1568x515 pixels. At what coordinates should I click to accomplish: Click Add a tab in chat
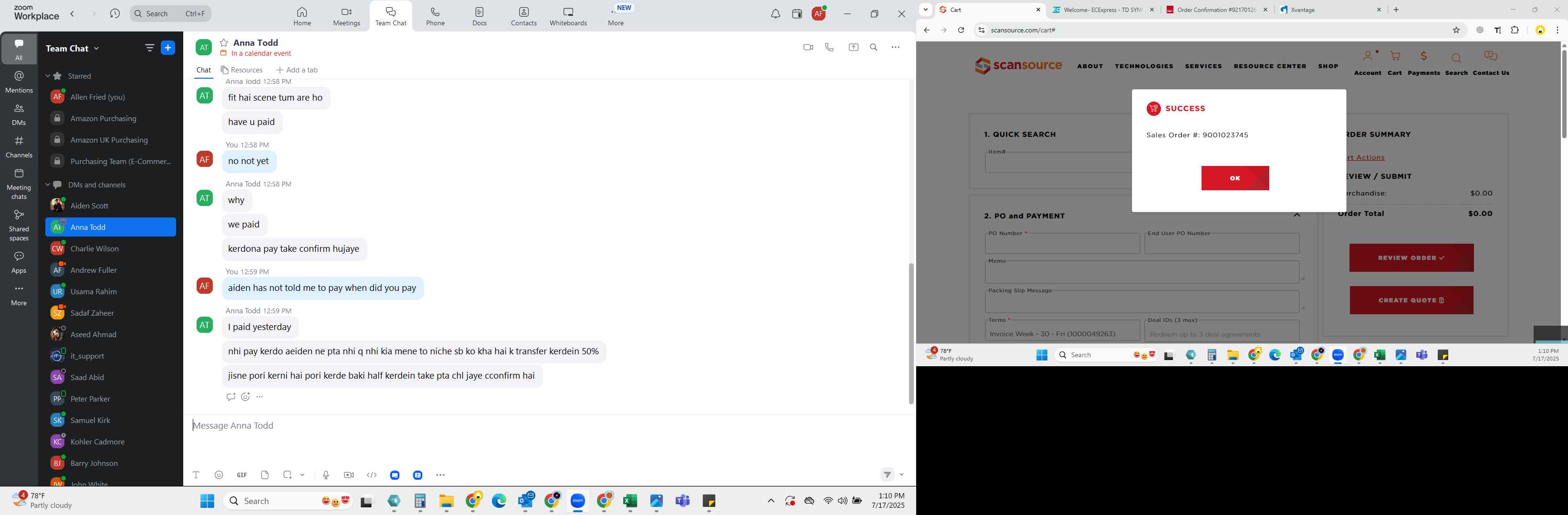point(297,70)
